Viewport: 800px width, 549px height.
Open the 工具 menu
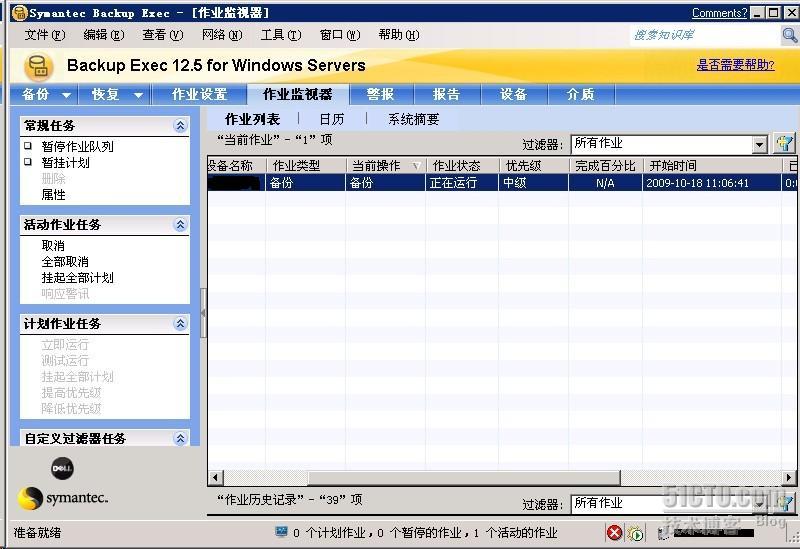point(281,35)
